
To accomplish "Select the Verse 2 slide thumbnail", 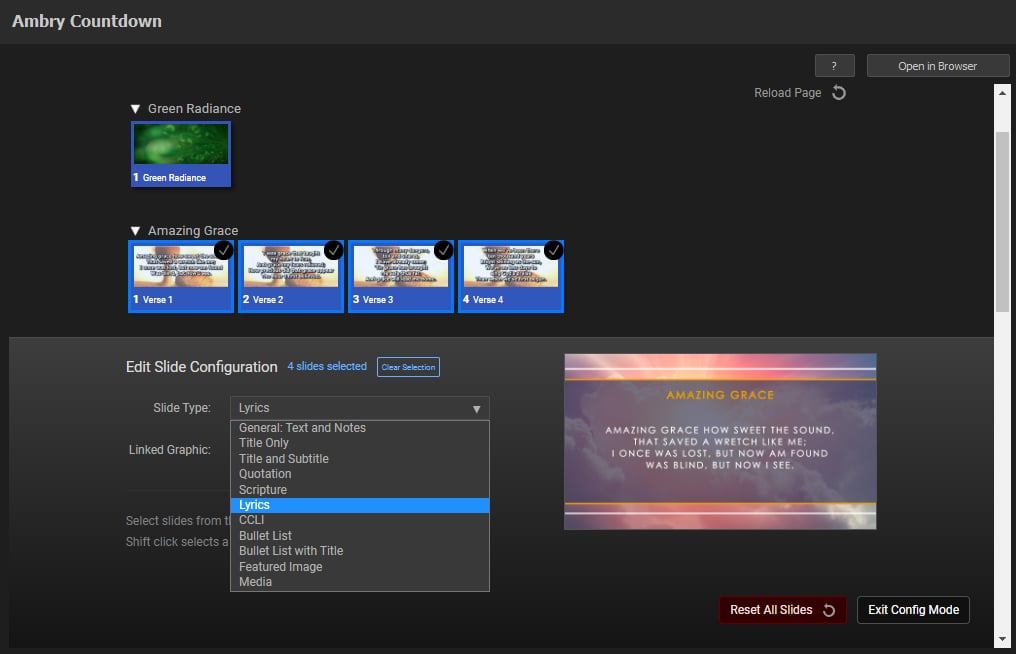I will click(291, 276).
